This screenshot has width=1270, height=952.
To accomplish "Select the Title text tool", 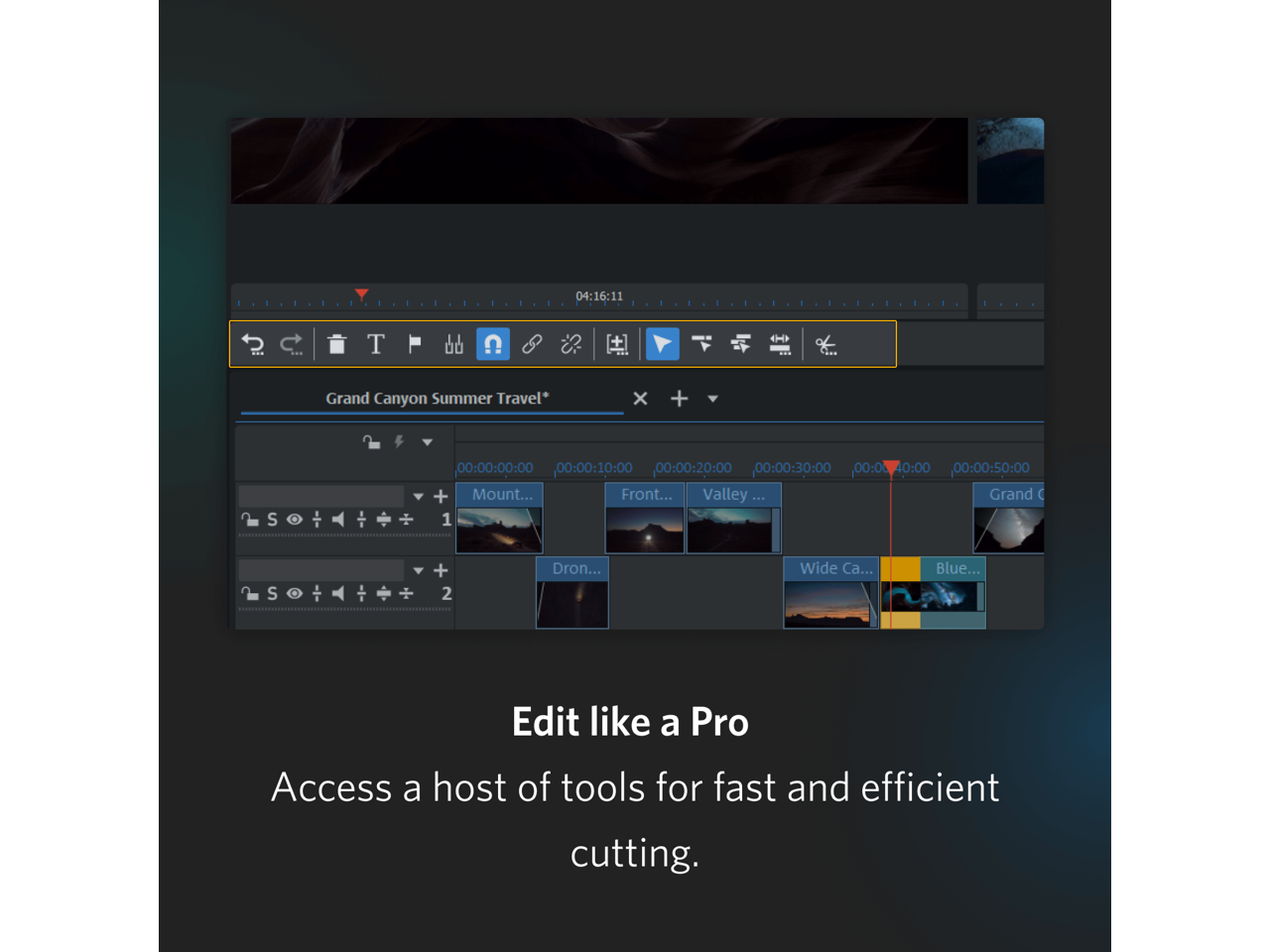I will coord(375,344).
